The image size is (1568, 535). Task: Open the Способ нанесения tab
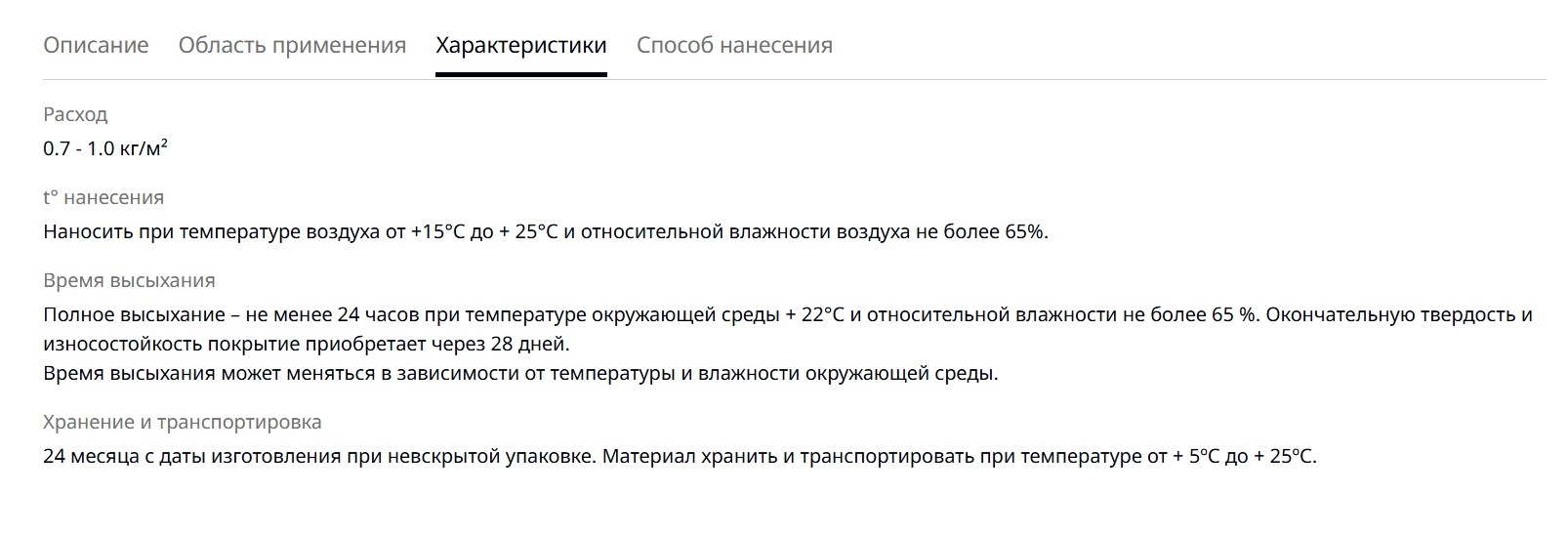(734, 45)
